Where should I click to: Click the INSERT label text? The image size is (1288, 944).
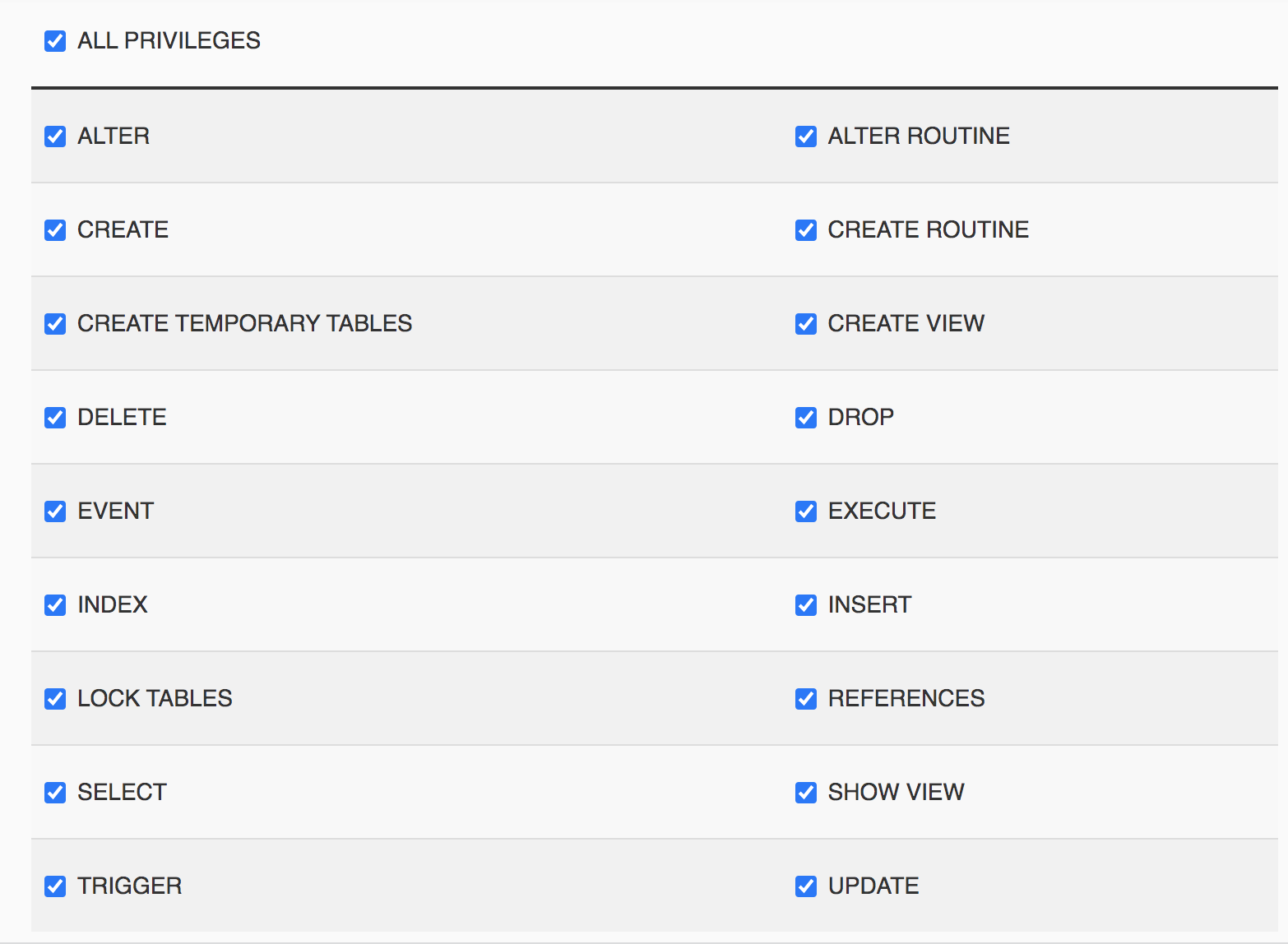[869, 604]
